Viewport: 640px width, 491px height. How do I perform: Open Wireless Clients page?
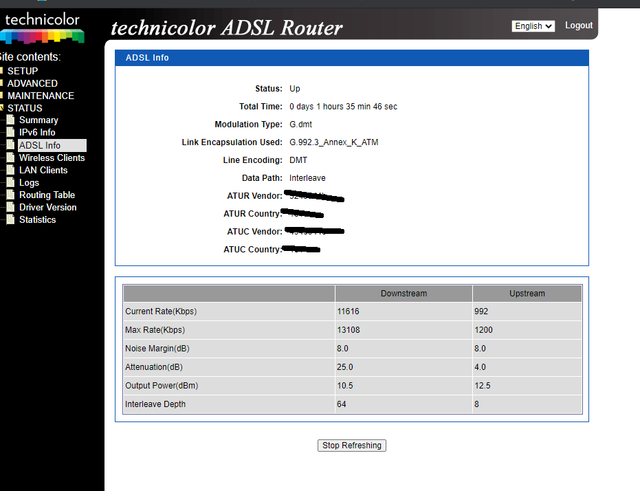click(52, 158)
